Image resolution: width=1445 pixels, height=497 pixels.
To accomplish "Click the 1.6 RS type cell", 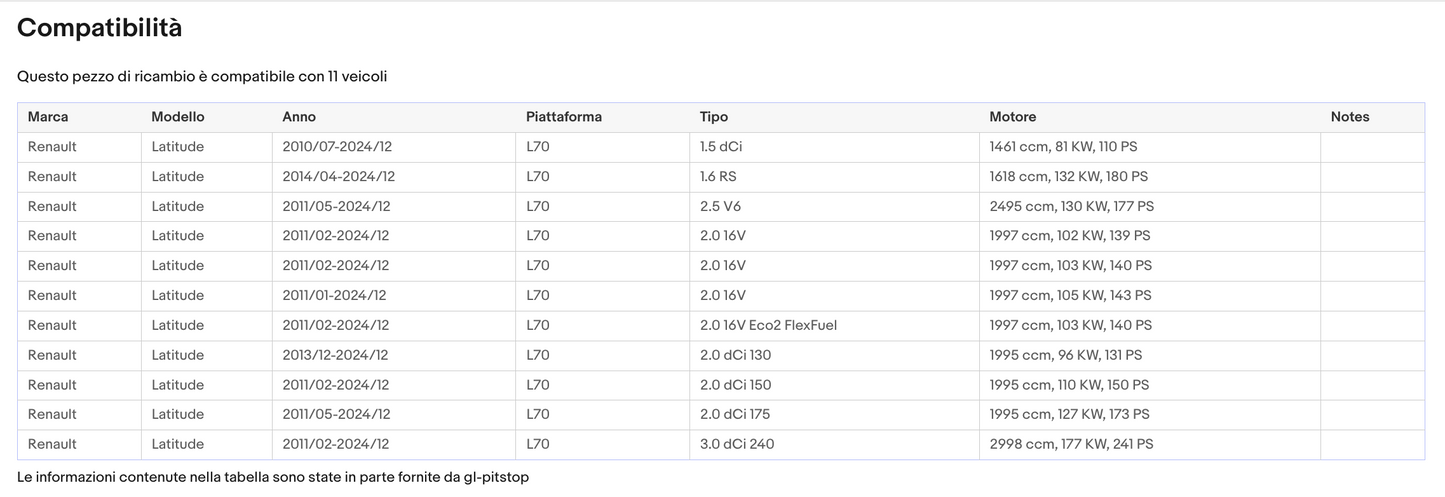I will [718, 177].
